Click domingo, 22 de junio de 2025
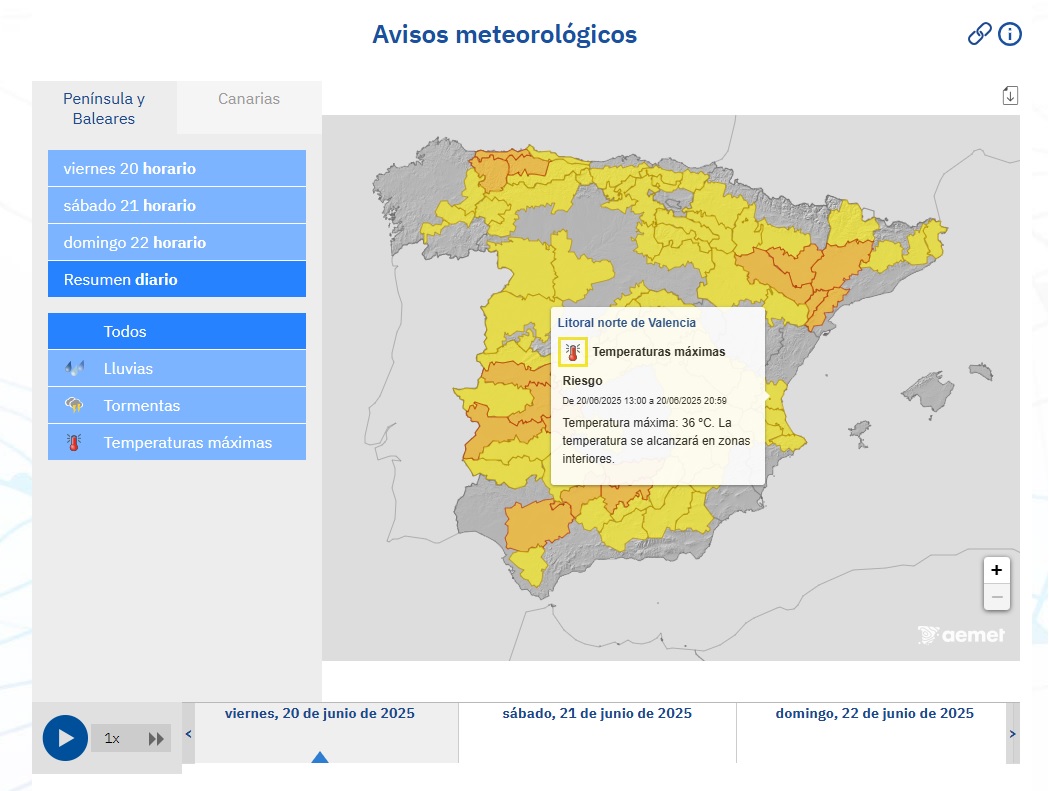The height and width of the screenshot is (791, 1049). [875, 713]
